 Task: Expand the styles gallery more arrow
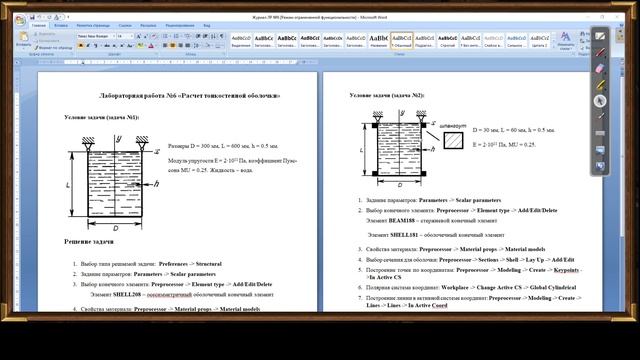553,46
